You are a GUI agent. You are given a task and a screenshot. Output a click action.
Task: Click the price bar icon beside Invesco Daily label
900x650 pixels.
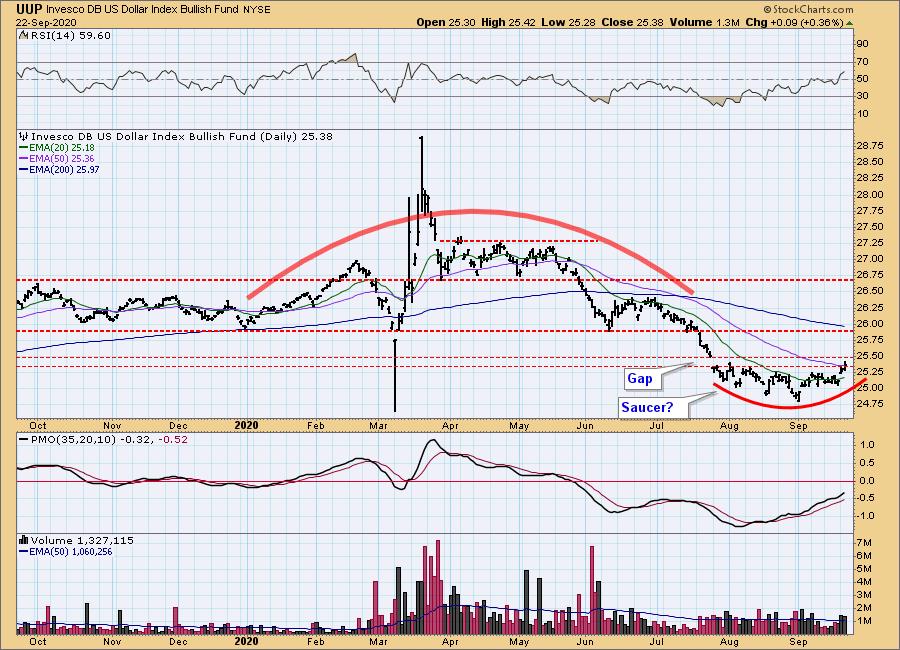tap(24, 137)
